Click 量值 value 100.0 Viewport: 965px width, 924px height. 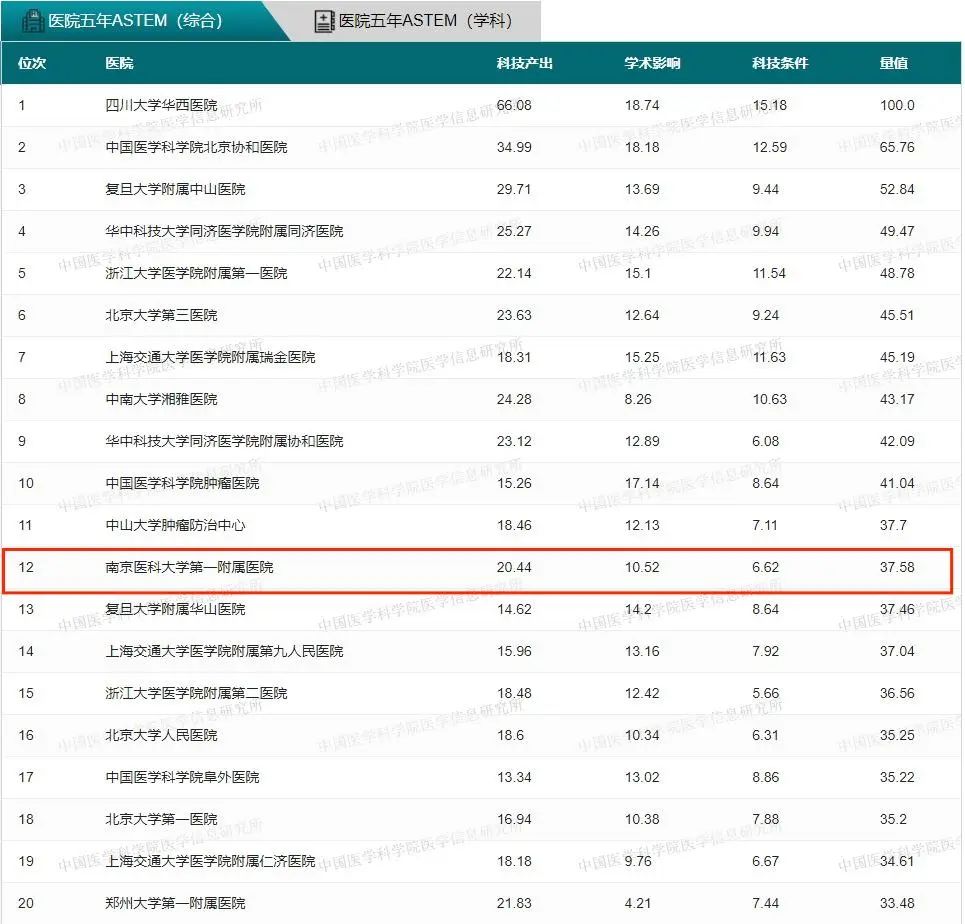point(897,105)
